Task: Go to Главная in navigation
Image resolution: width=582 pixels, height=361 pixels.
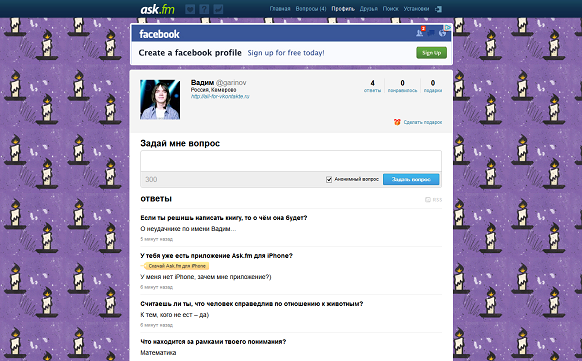Action: [280, 9]
